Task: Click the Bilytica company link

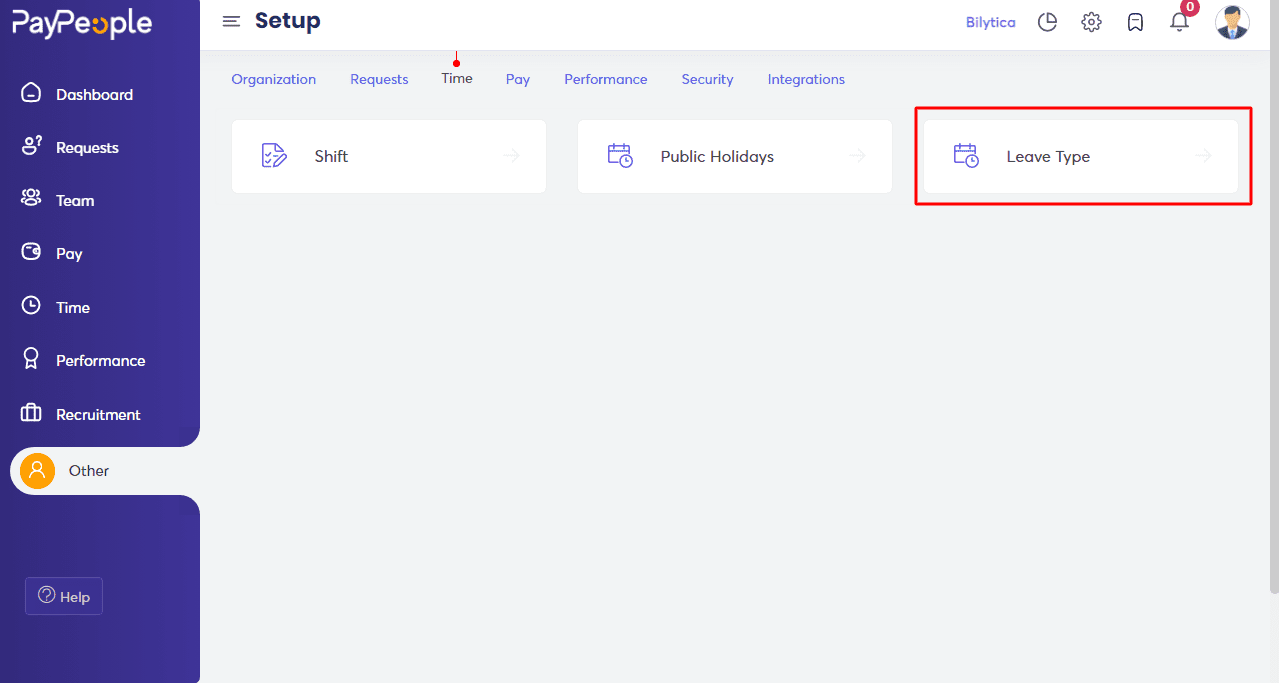Action: (x=991, y=22)
